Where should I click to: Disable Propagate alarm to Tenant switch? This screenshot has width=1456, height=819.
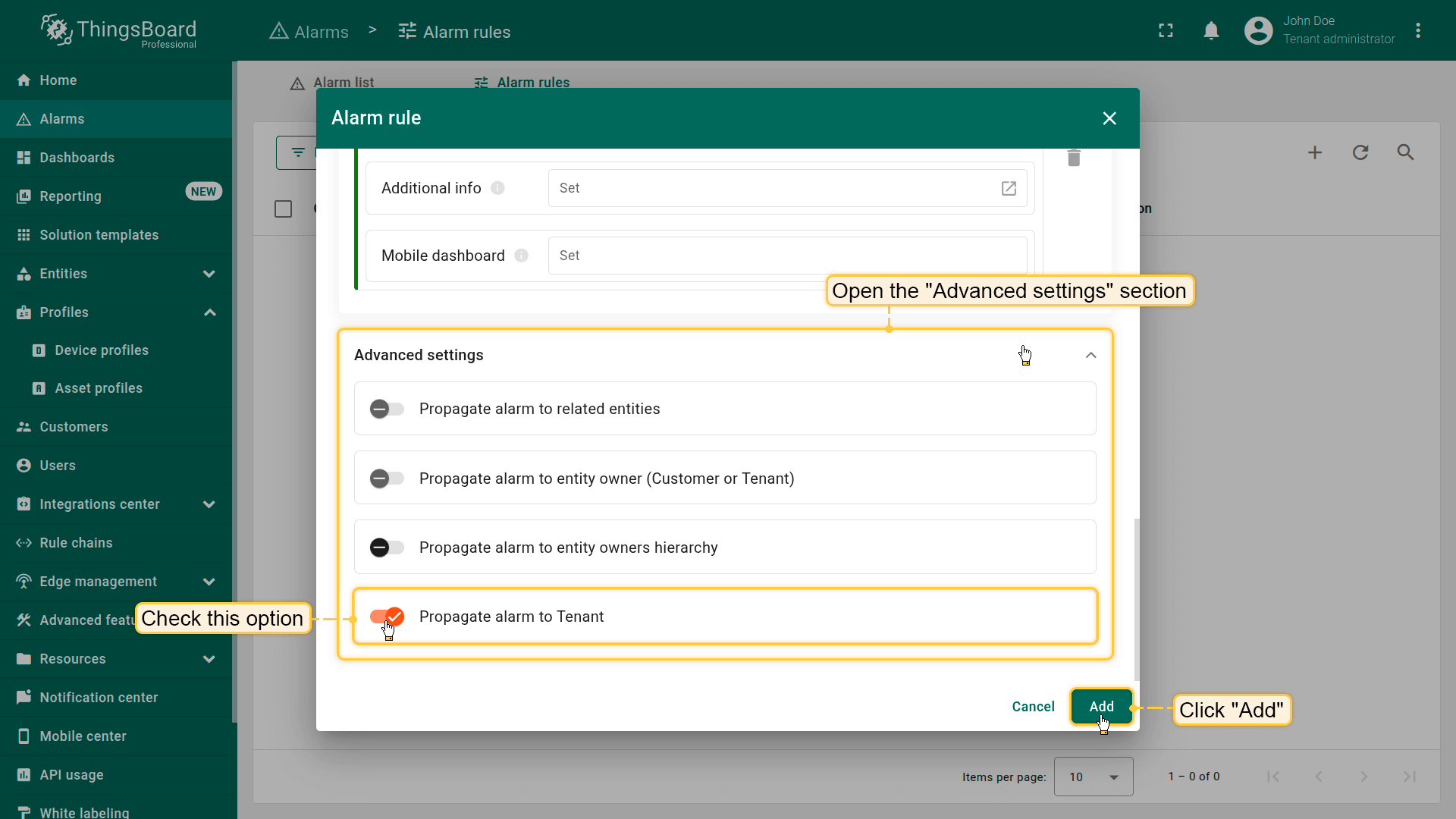(x=387, y=617)
